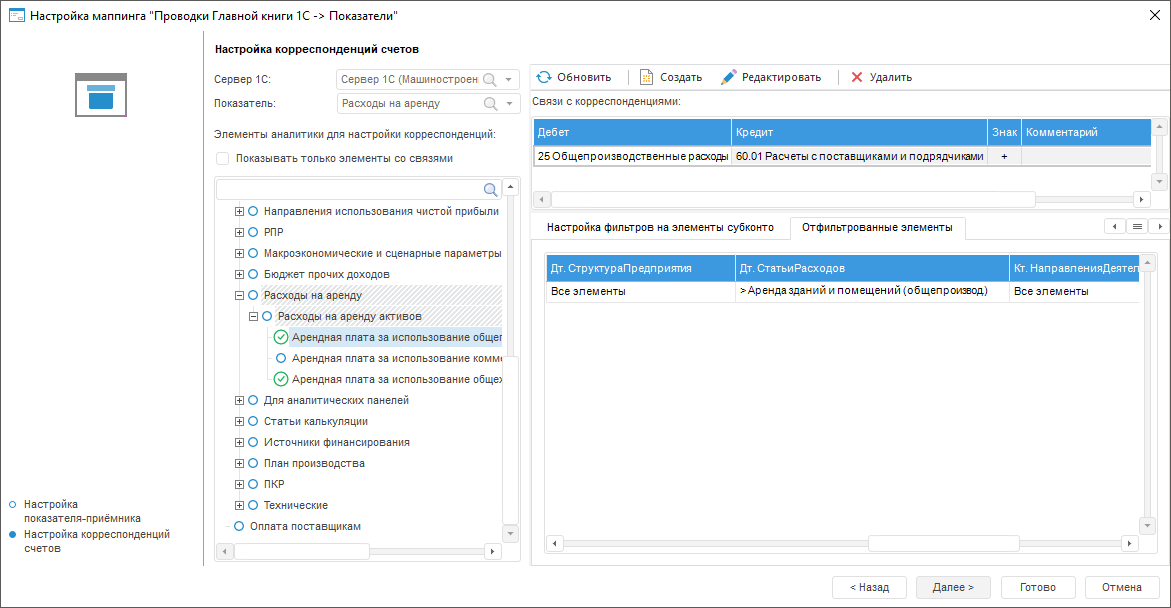The image size is (1171, 608).
Task: Click the tree's horizontal scrollbar thumb
Action: (301, 551)
